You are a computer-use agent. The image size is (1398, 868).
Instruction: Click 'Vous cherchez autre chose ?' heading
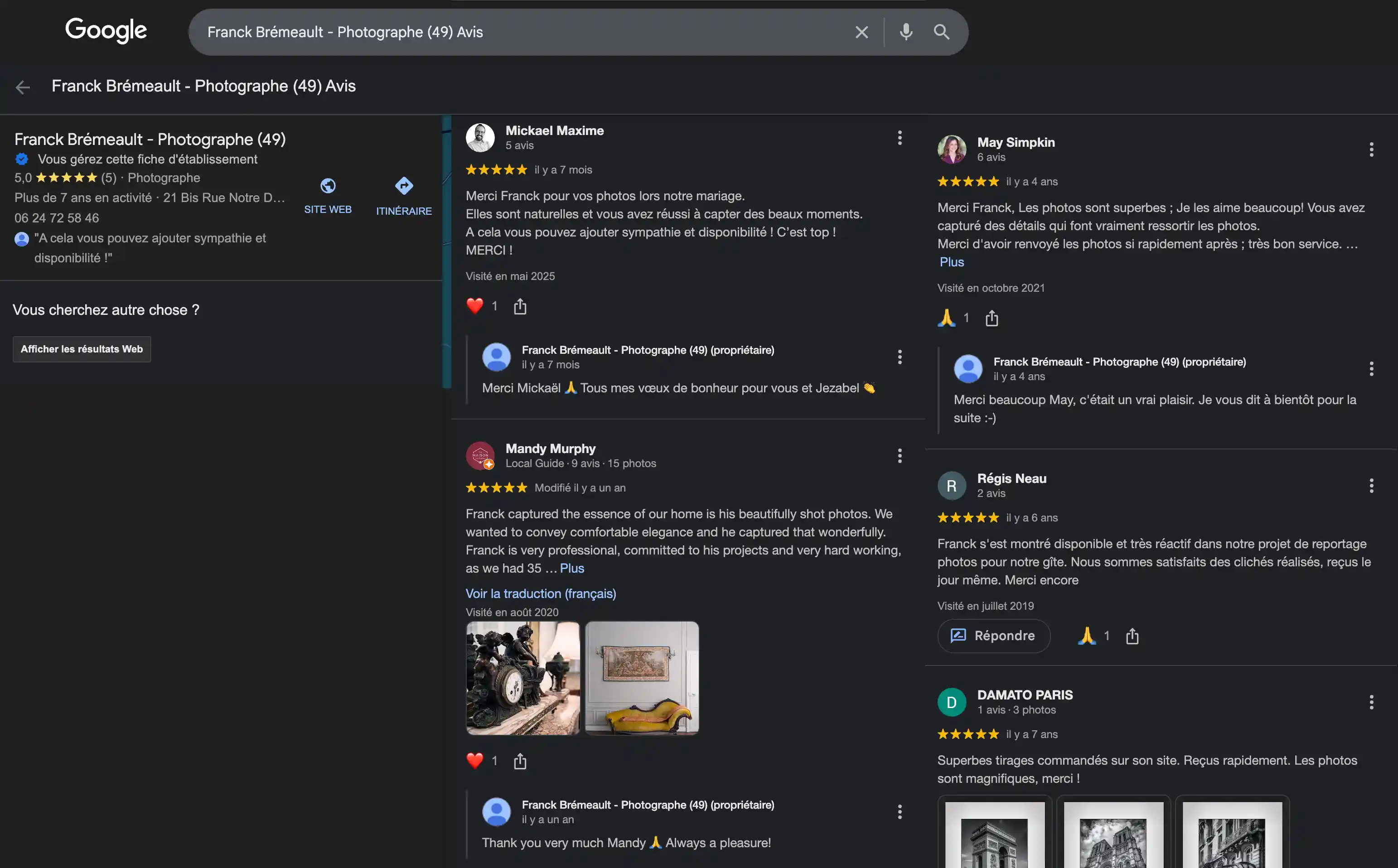click(x=106, y=310)
